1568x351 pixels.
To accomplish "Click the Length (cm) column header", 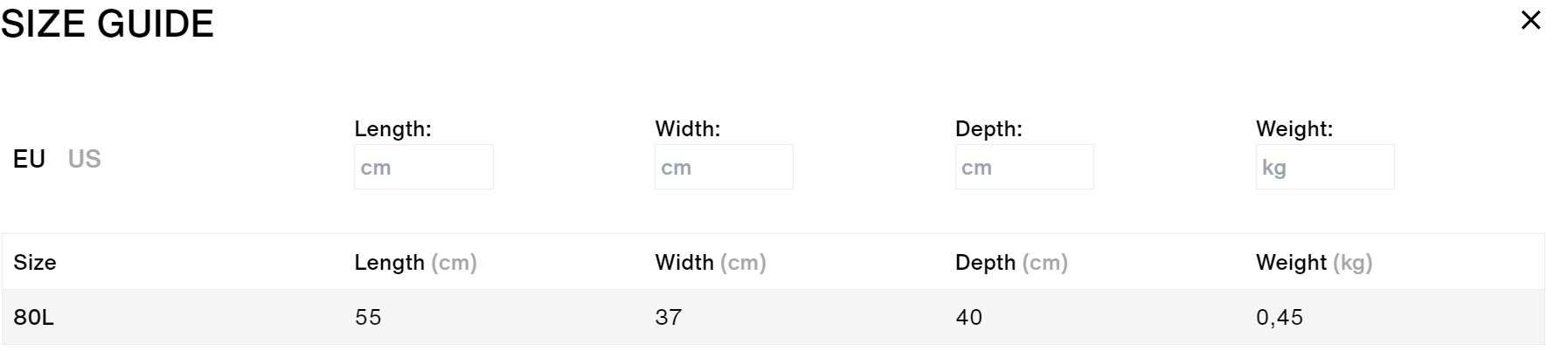I will 416,262.
